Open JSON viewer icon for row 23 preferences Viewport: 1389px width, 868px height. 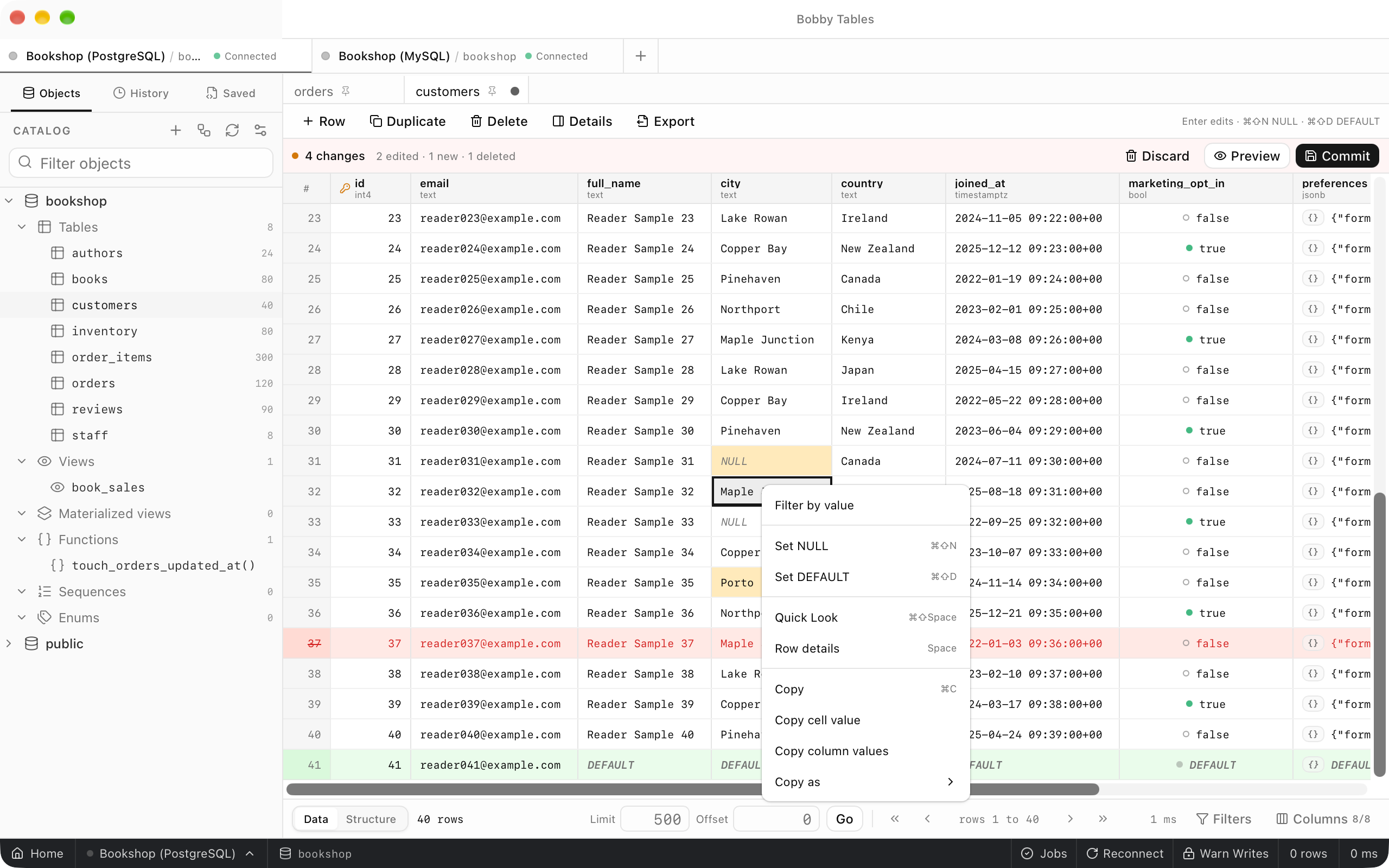click(1312, 218)
